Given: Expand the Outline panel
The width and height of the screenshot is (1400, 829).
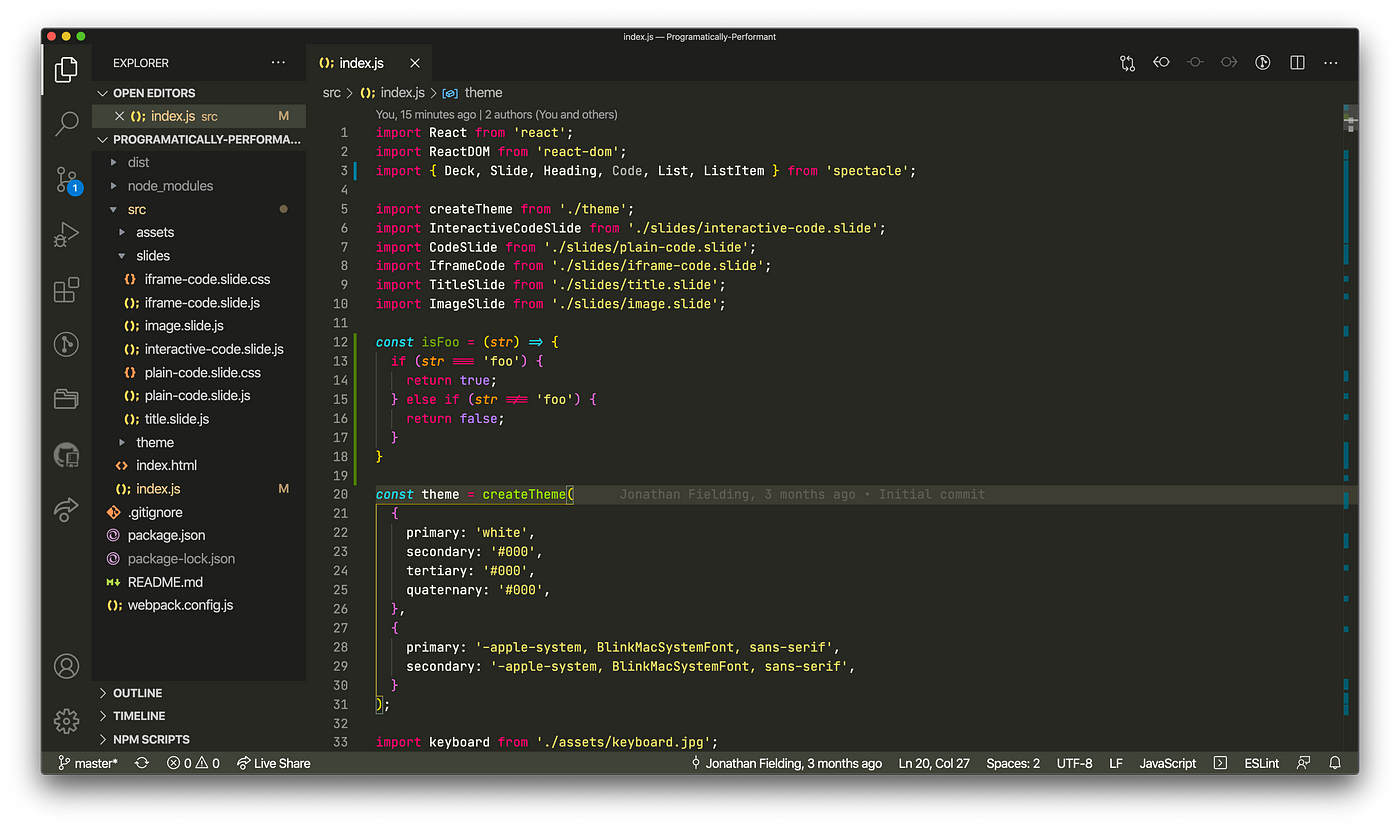Looking at the screenshot, I should click(x=198, y=693).
